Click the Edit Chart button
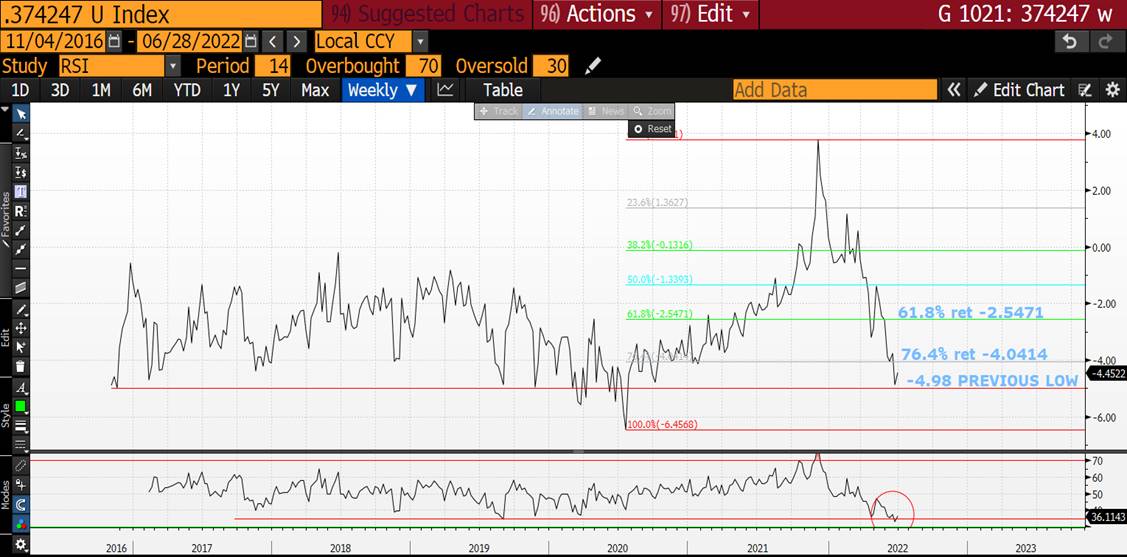The width and height of the screenshot is (1127, 557). tap(1020, 90)
